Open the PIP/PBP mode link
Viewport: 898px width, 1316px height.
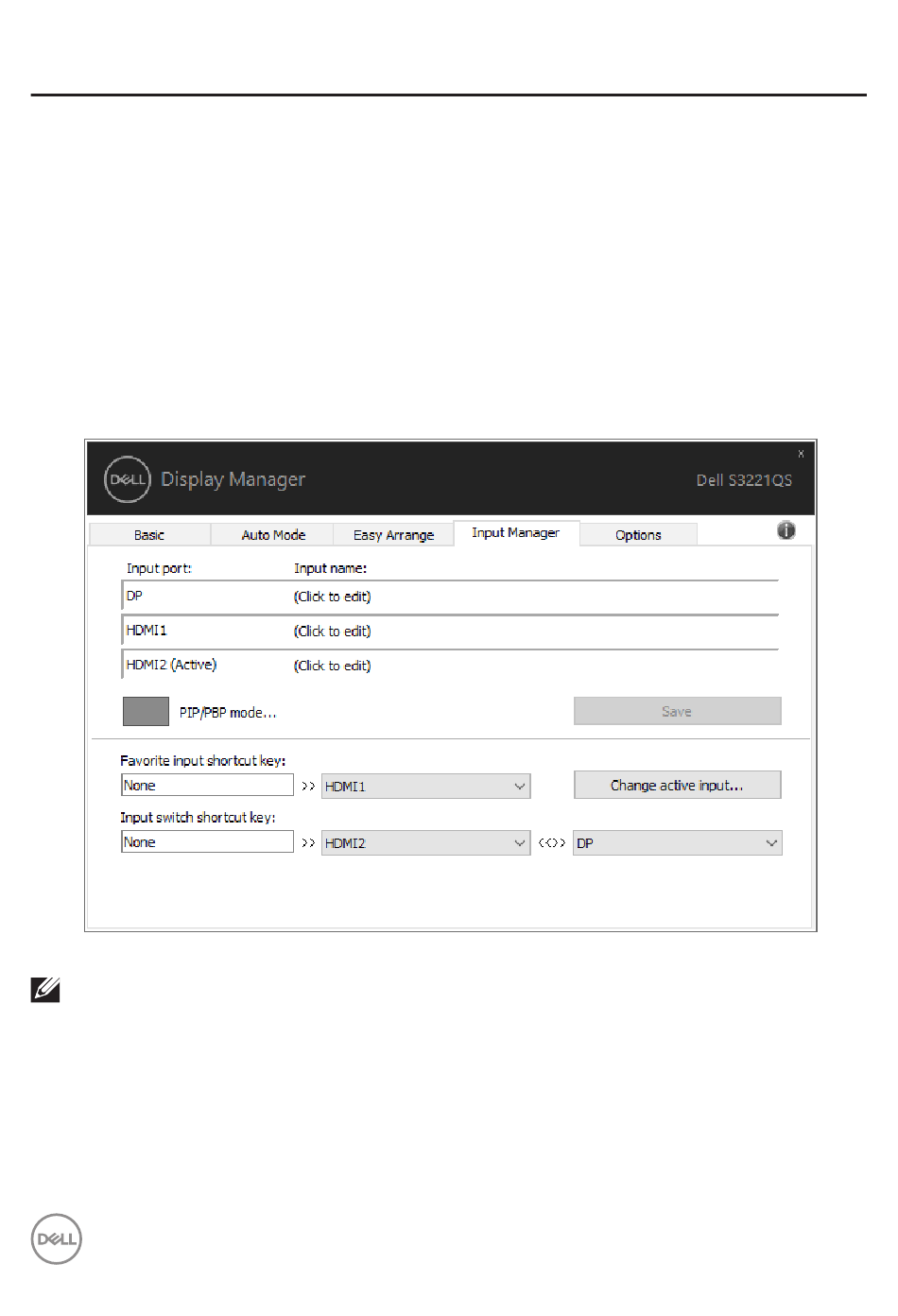[228, 713]
